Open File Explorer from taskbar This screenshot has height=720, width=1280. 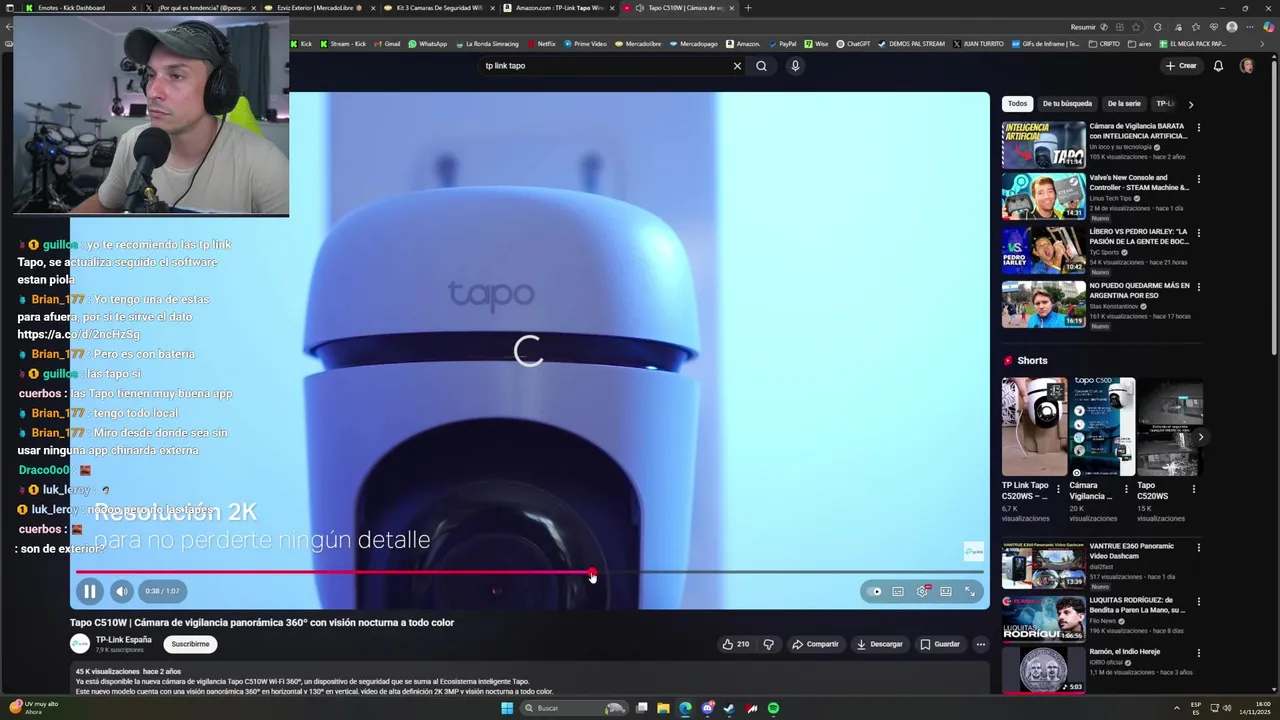tap(663, 708)
